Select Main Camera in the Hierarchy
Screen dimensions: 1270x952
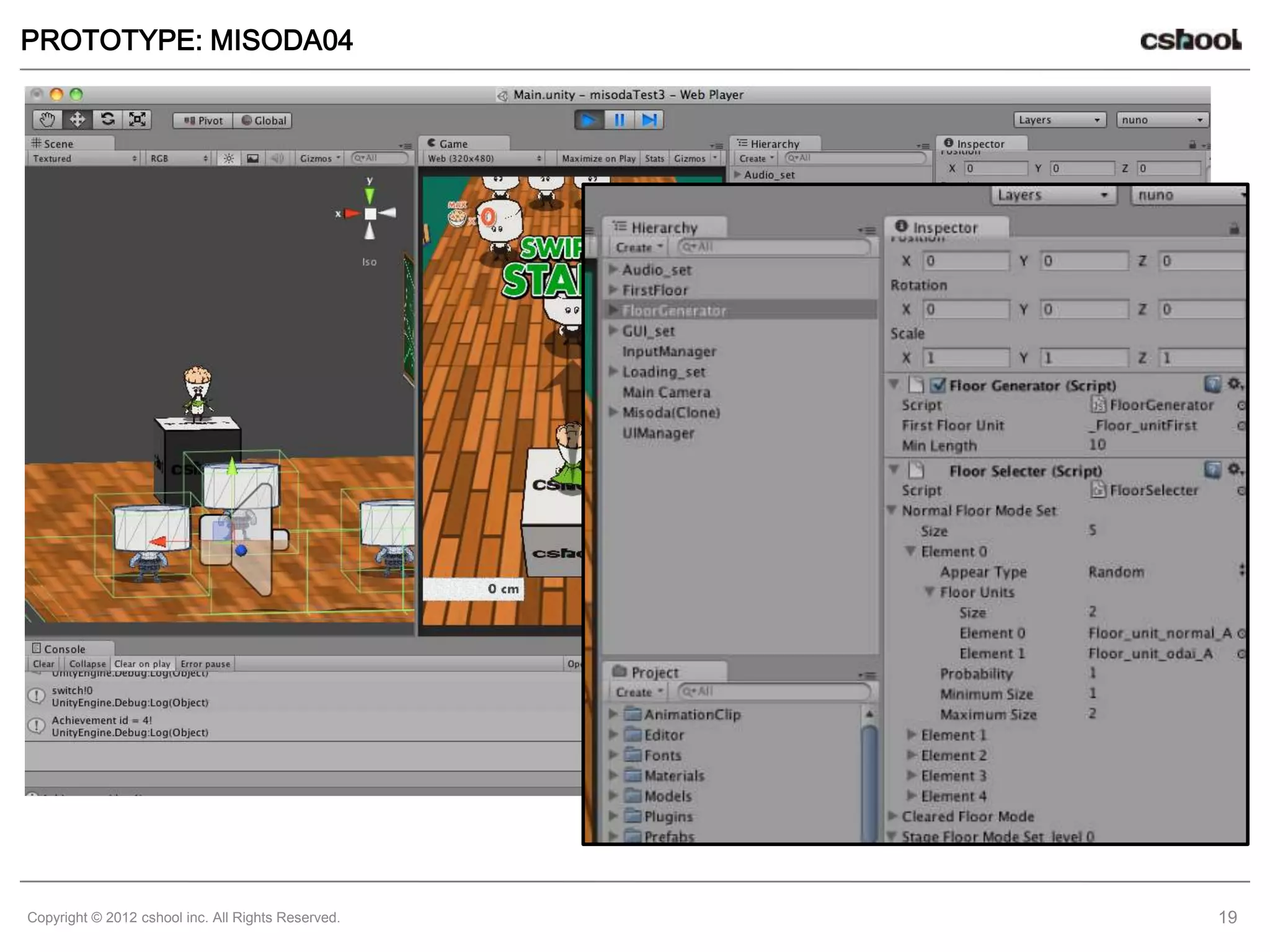coord(666,392)
